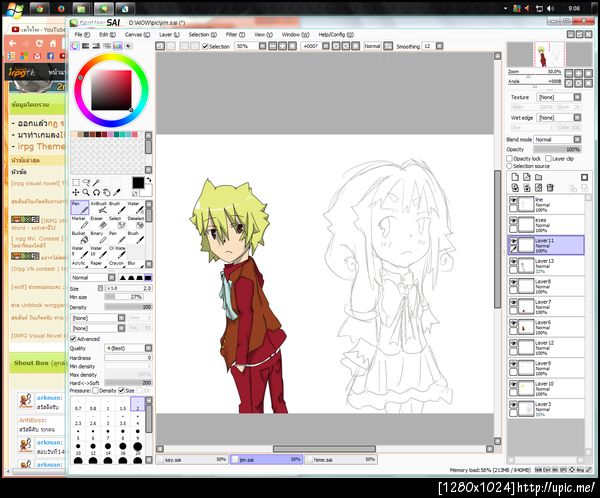This screenshot has width=600, height=498.
Task: Clear the layer with the clear icon
Action: (x=538, y=188)
